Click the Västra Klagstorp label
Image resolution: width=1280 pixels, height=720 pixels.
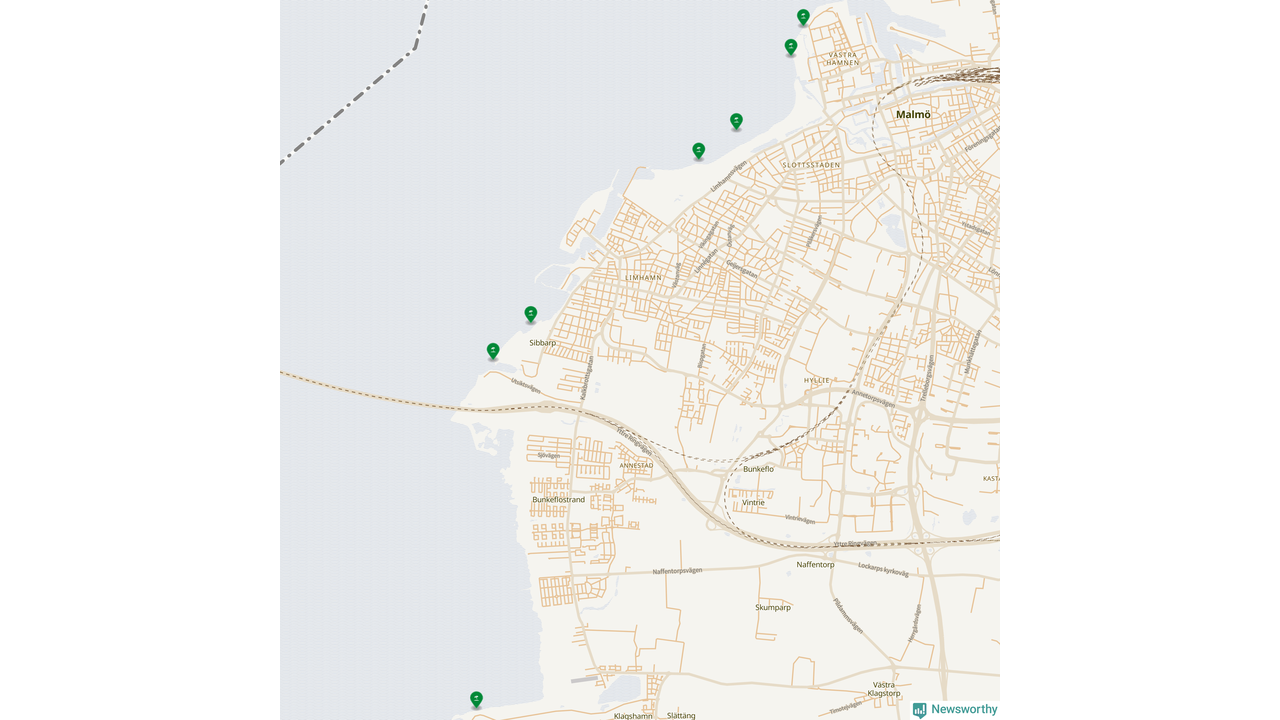coord(884,689)
